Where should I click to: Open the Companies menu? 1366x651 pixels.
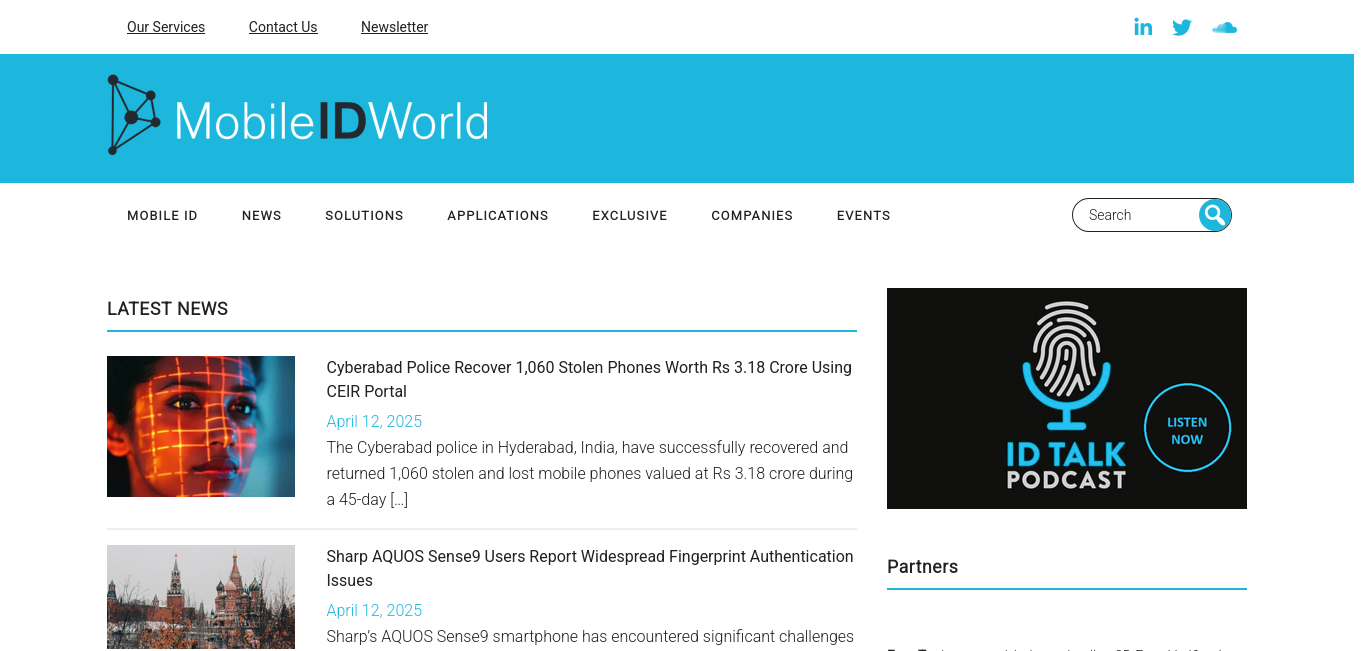point(752,216)
